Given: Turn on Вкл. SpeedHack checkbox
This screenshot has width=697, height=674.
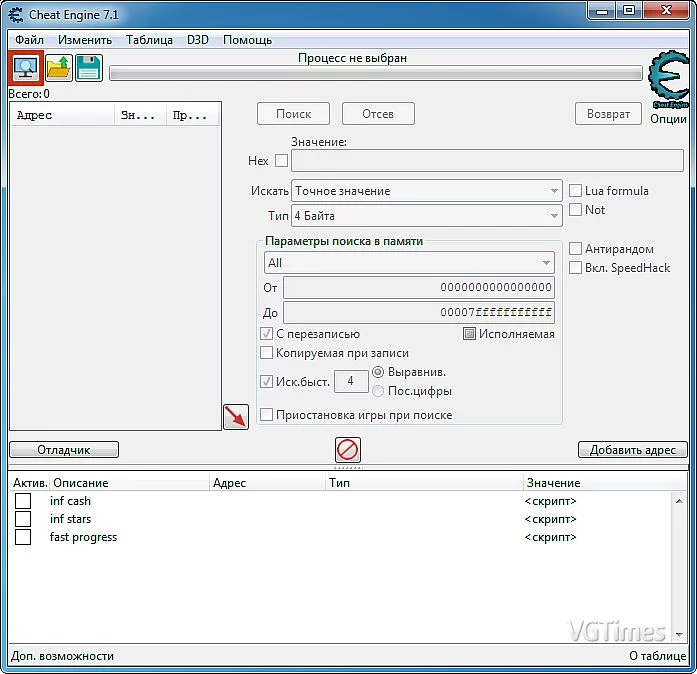Looking at the screenshot, I should pos(575,268).
